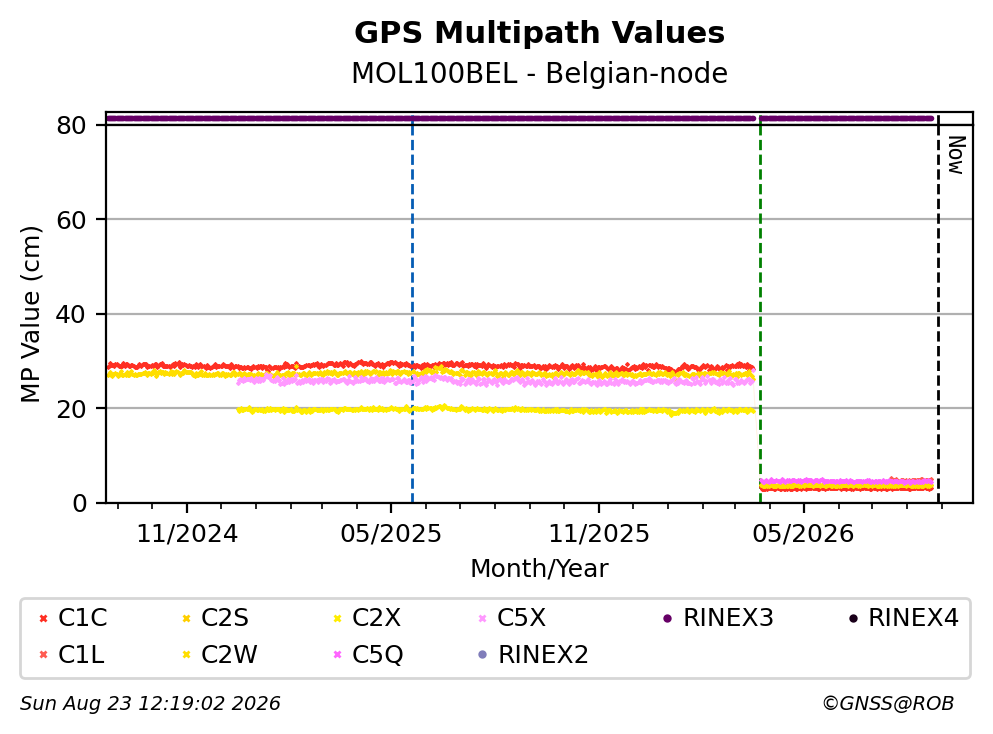Image resolution: width=993 pixels, height=734 pixels.
Task: Click the rotated Now label
Action: click(956, 155)
